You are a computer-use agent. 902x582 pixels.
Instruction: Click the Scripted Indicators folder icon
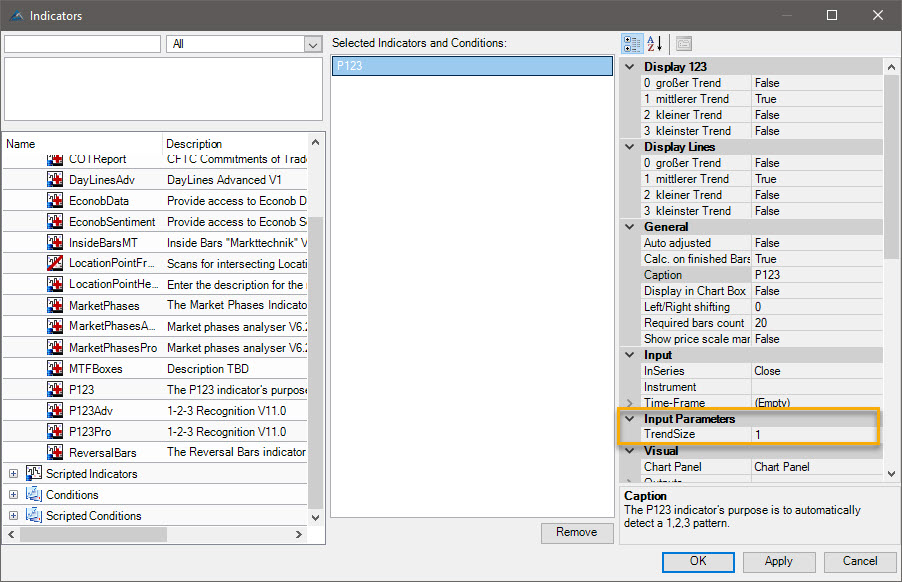[33, 474]
